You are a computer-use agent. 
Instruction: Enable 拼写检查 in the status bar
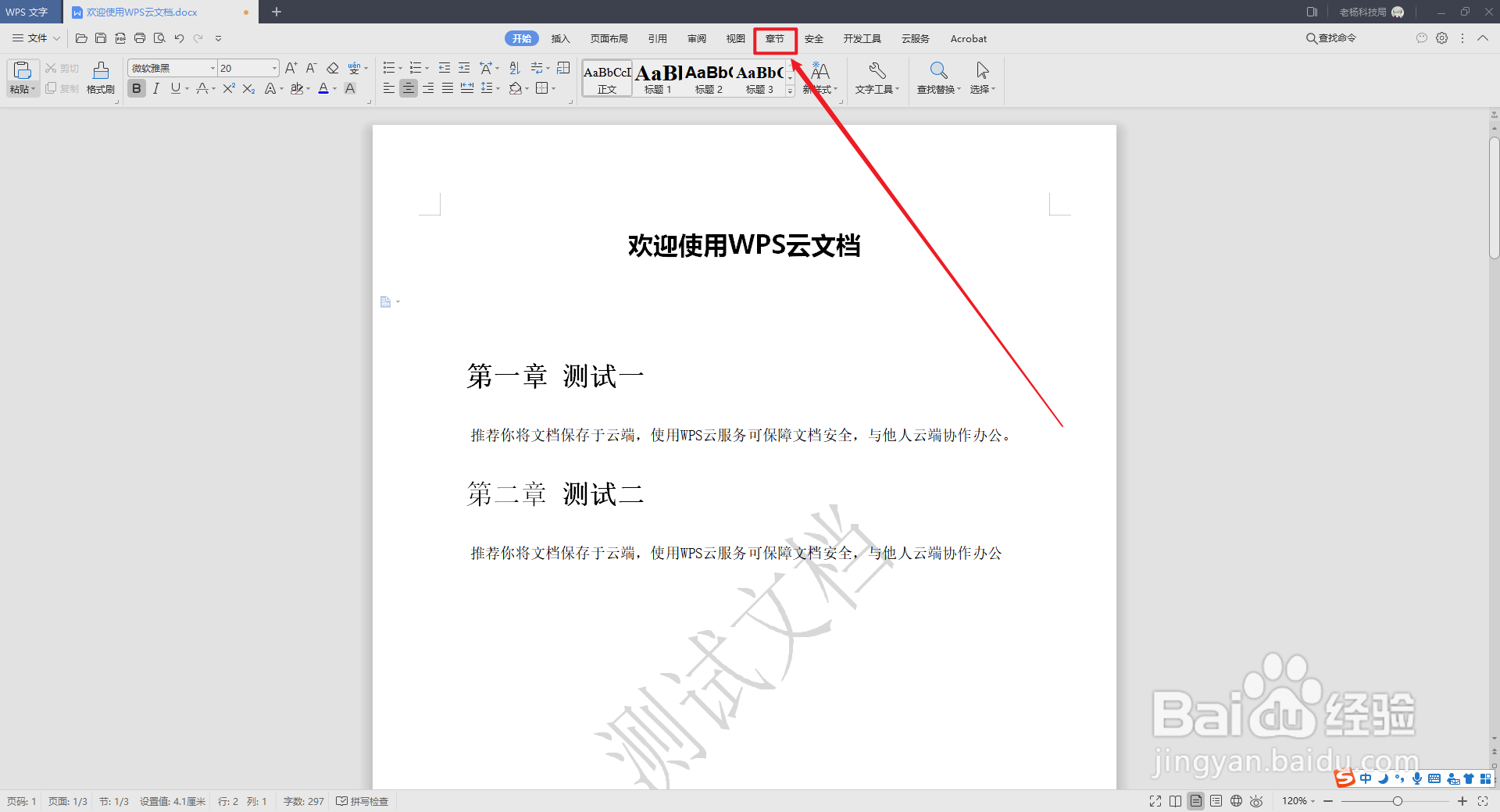(x=362, y=801)
